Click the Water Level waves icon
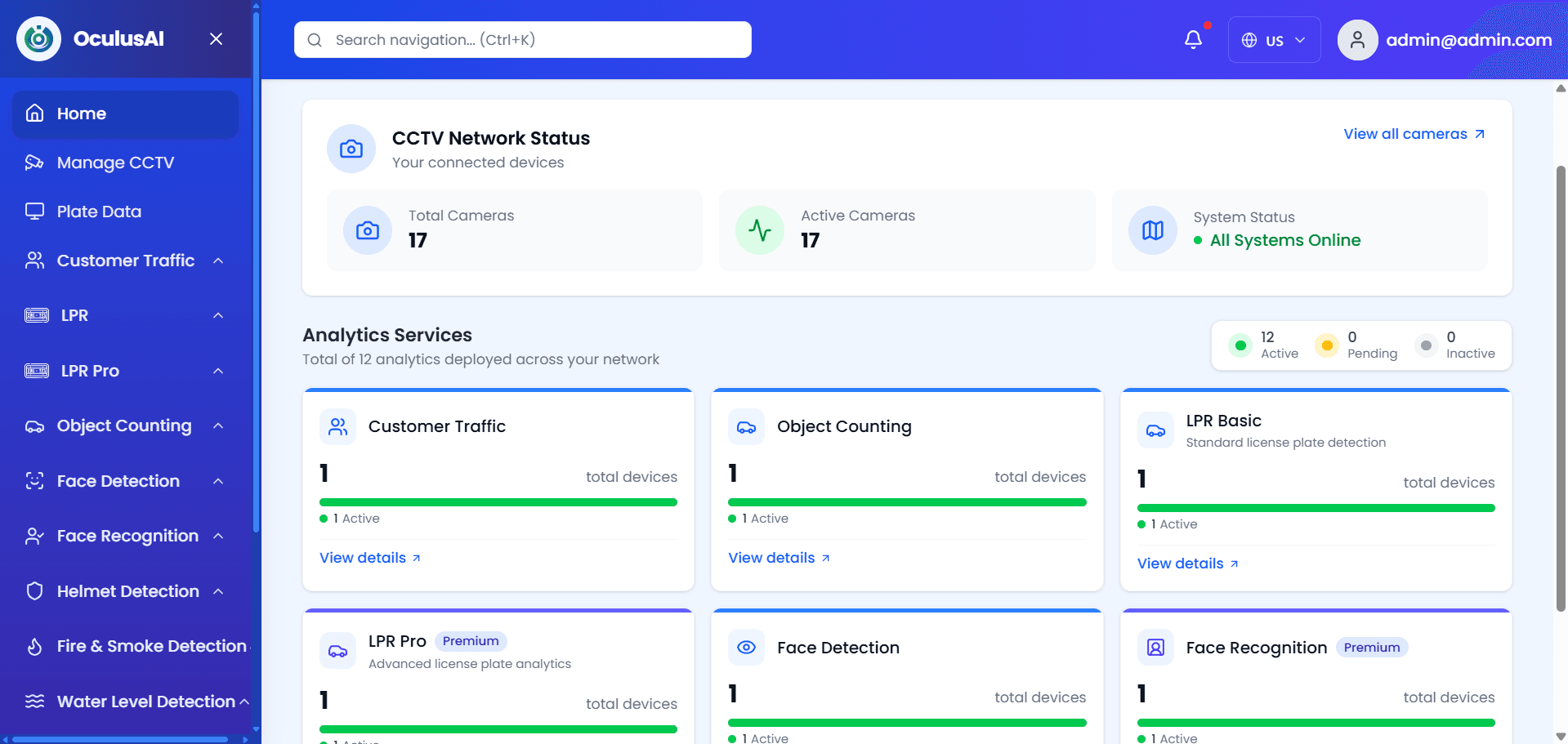1568x744 pixels. pos(34,702)
